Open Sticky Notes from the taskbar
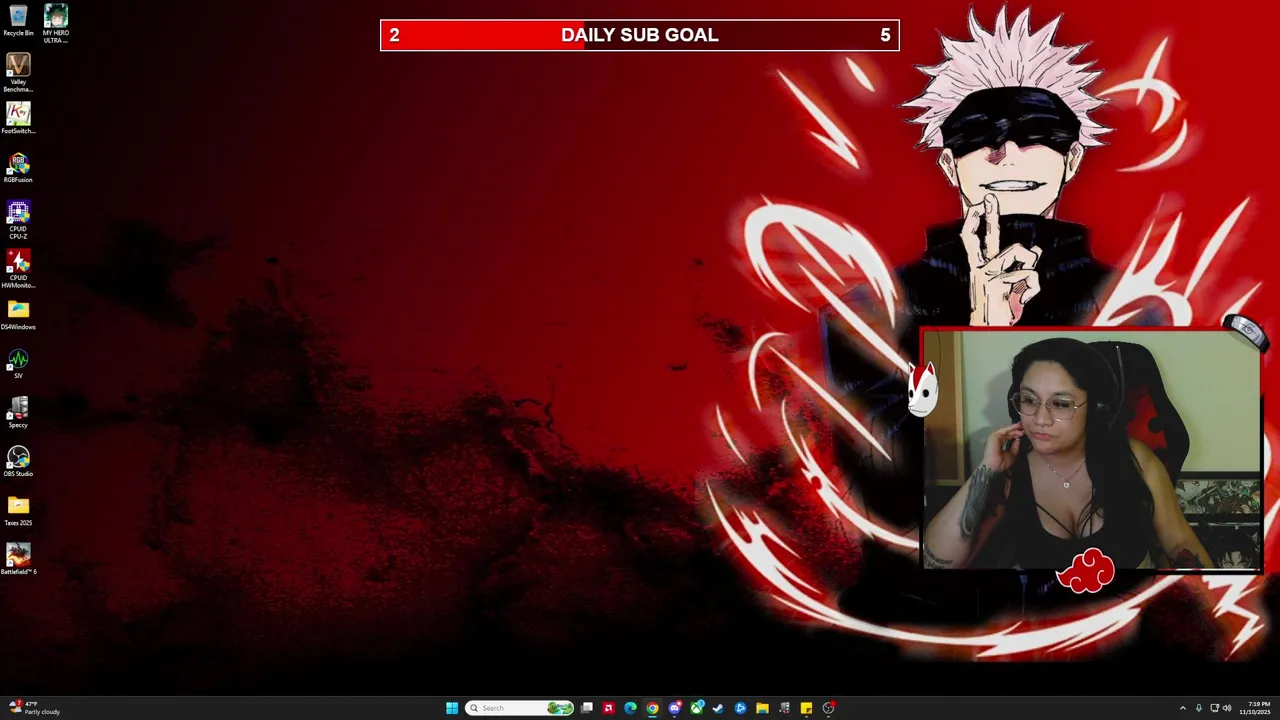1280x720 pixels. pyautogui.click(x=806, y=708)
